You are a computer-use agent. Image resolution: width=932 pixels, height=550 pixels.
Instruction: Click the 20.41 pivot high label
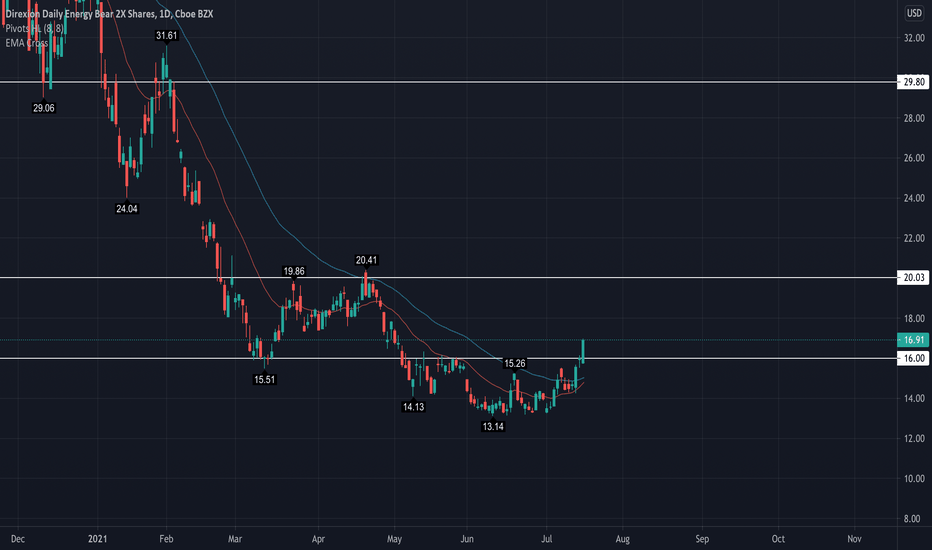(366, 260)
